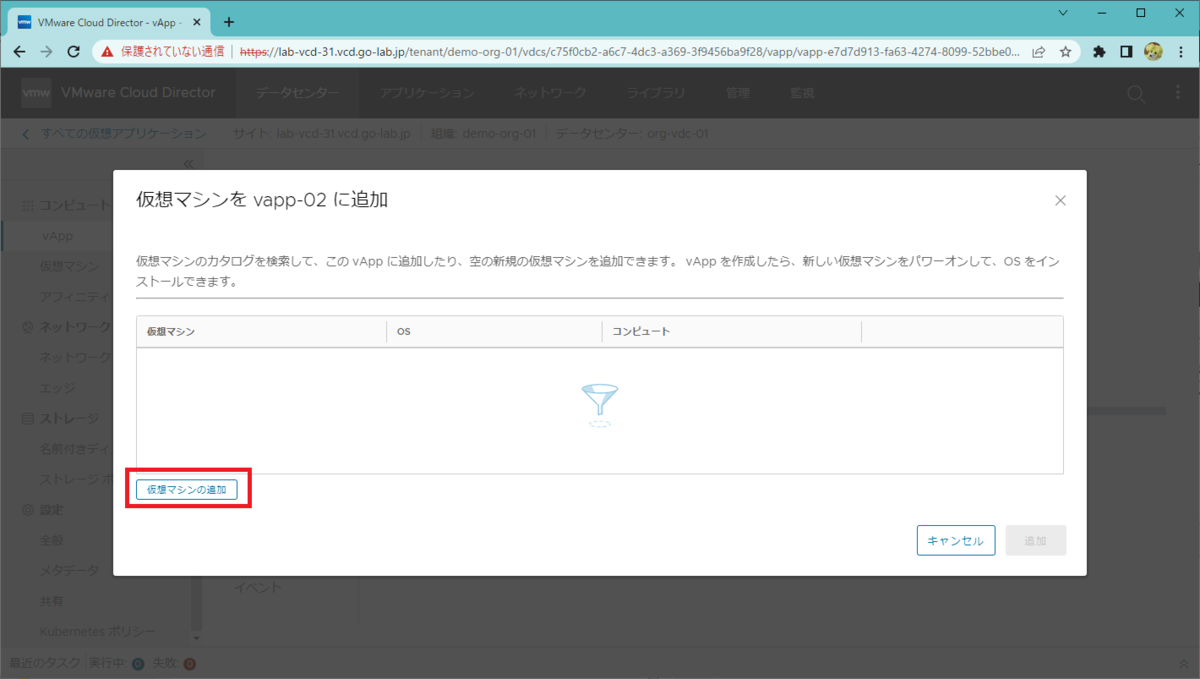This screenshot has width=1200, height=679.
Task: Click the 設定 section gear icon
Action: click(x=28, y=510)
